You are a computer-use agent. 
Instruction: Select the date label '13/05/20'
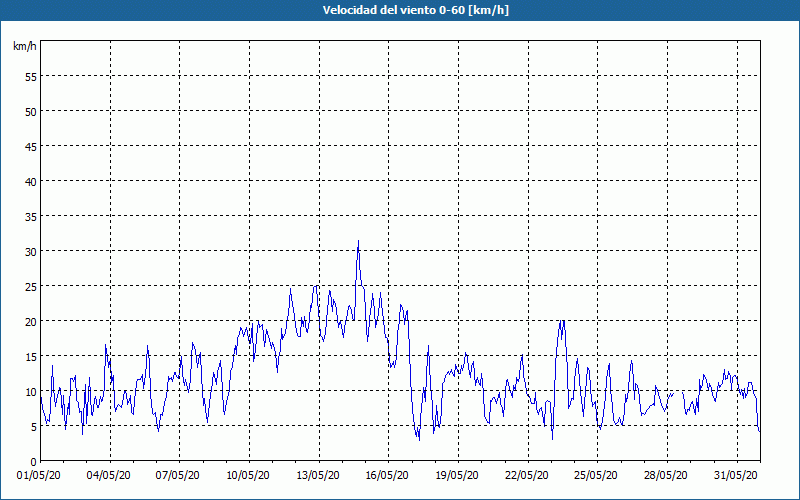[x=318, y=475]
